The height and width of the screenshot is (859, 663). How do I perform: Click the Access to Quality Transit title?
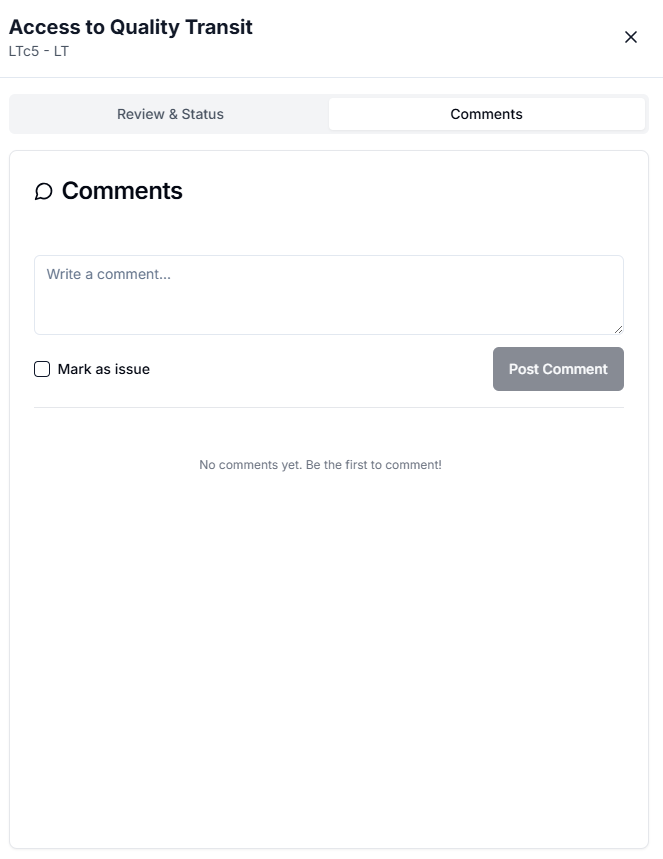click(131, 27)
